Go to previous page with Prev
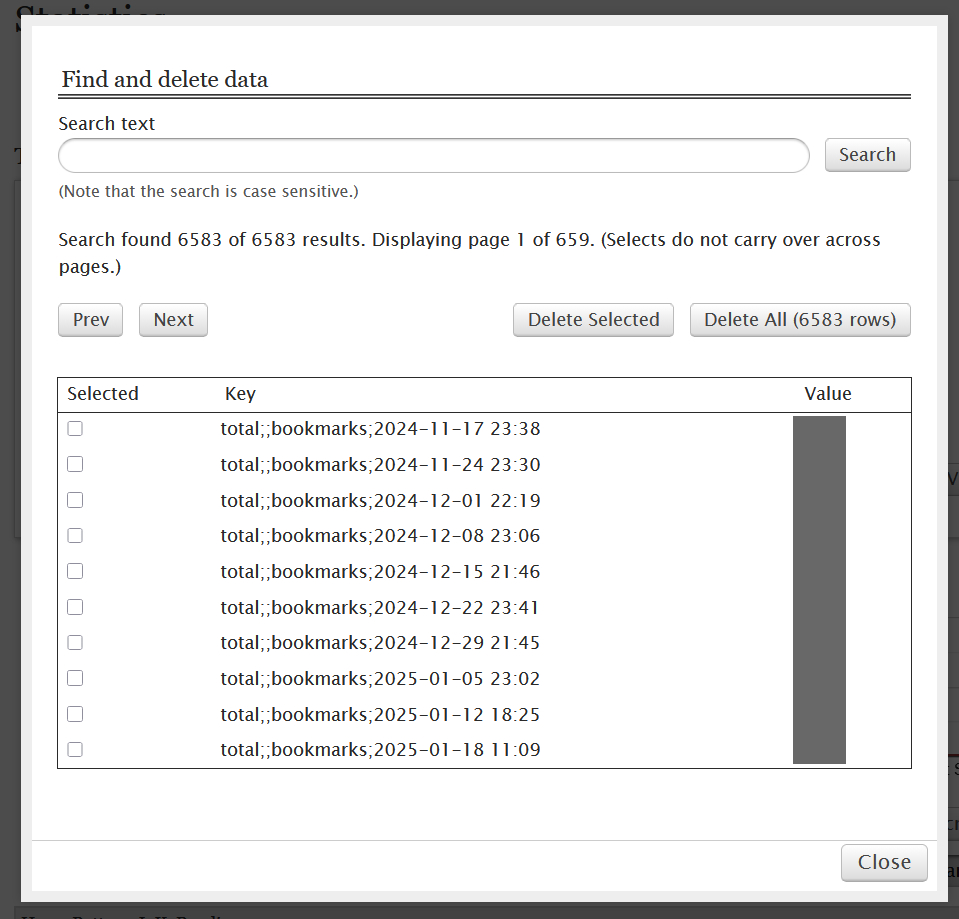This screenshot has width=959, height=919. click(91, 320)
